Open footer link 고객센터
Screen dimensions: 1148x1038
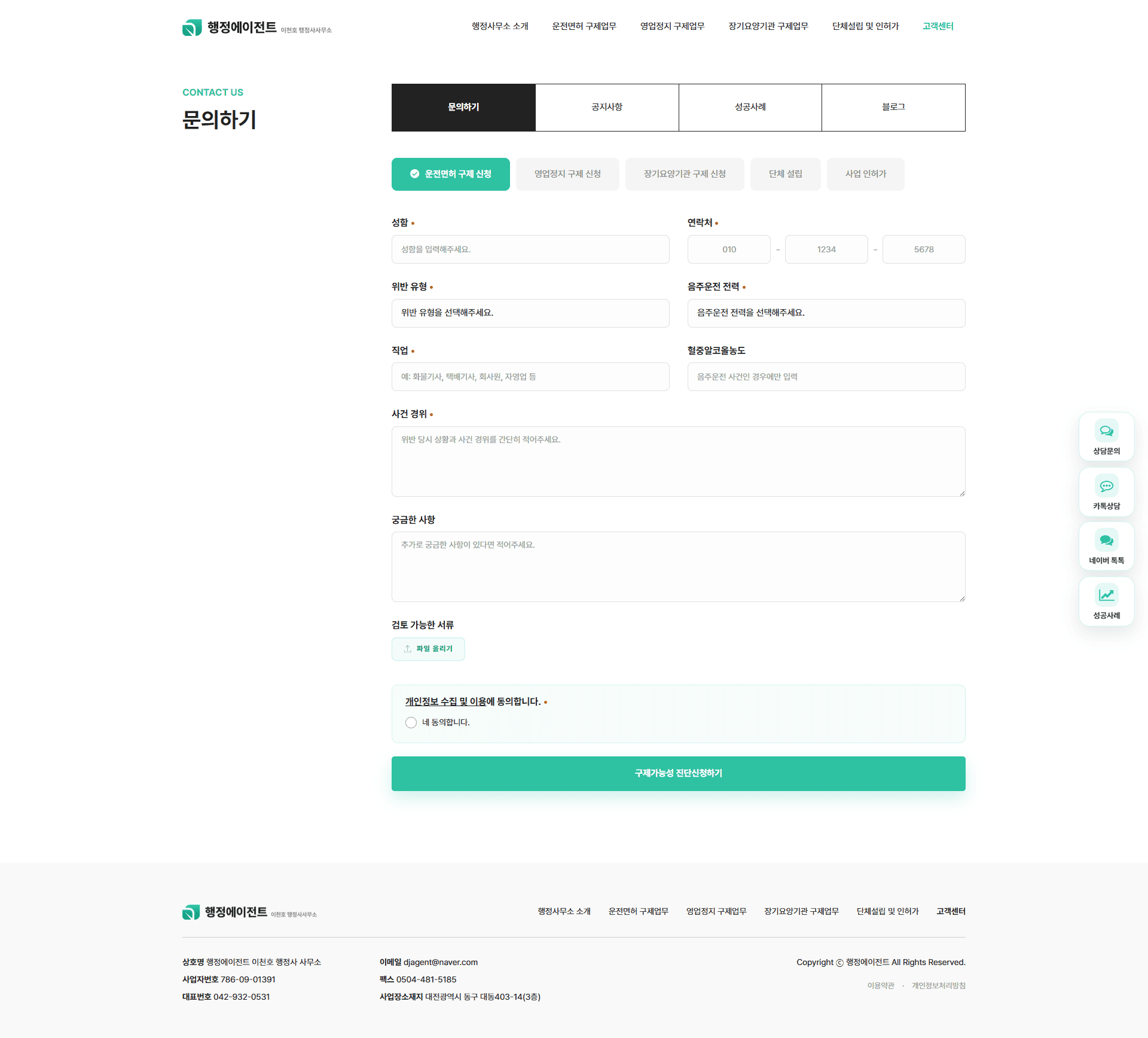point(951,911)
